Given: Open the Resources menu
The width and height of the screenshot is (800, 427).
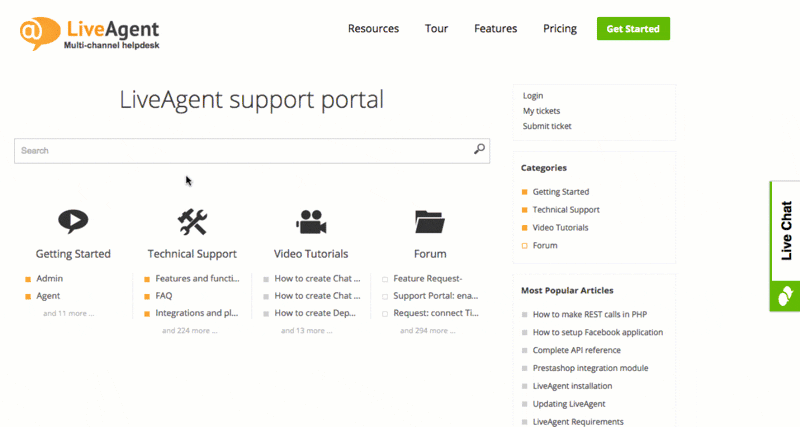Looking at the screenshot, I should tap(373, 29).
